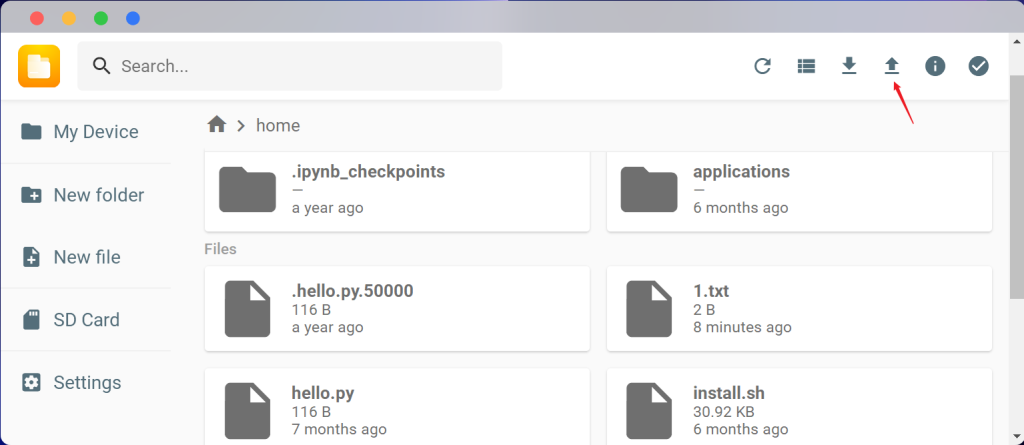Click the download arrow icon
Screen dimensions: 1024x445
click(849, 66)
